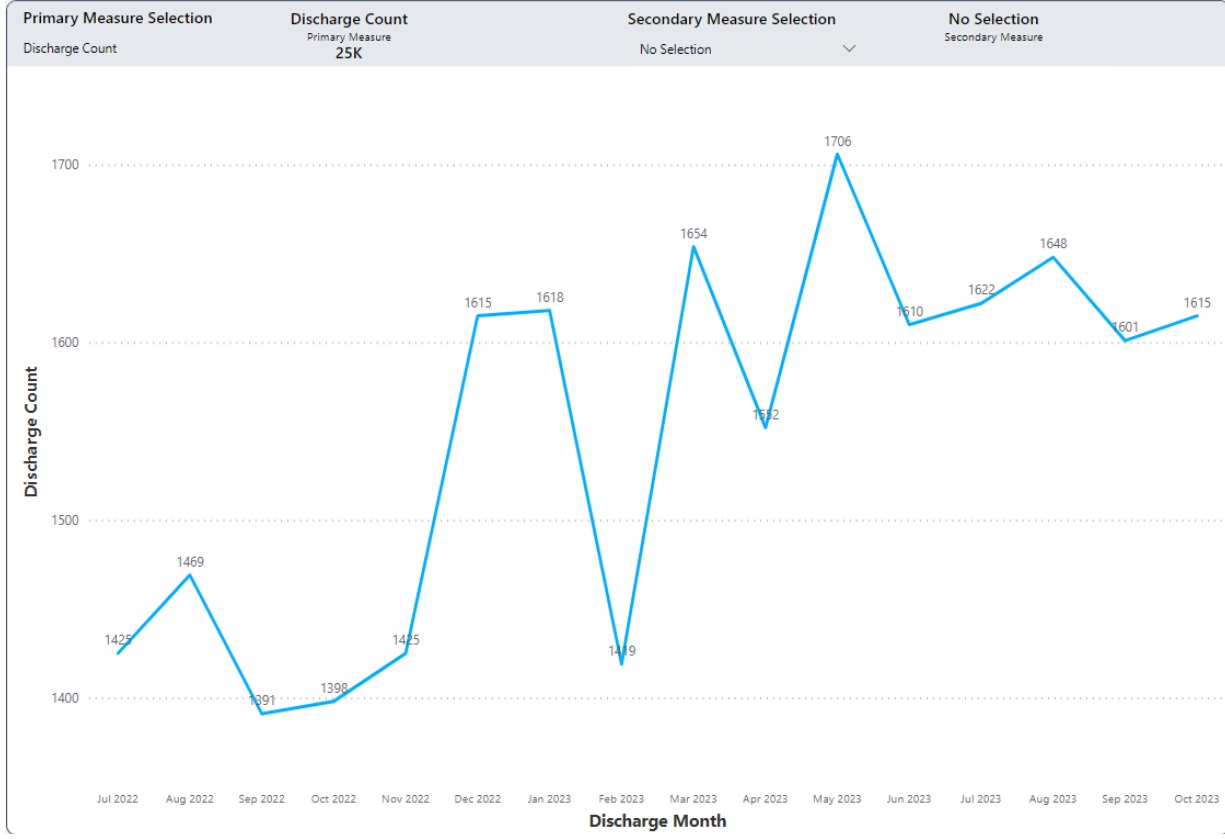This screenshot has height=839, width=1225.
Task: Click the 1648 data label for Aug 2023
Action: (x=1053, y=244)
